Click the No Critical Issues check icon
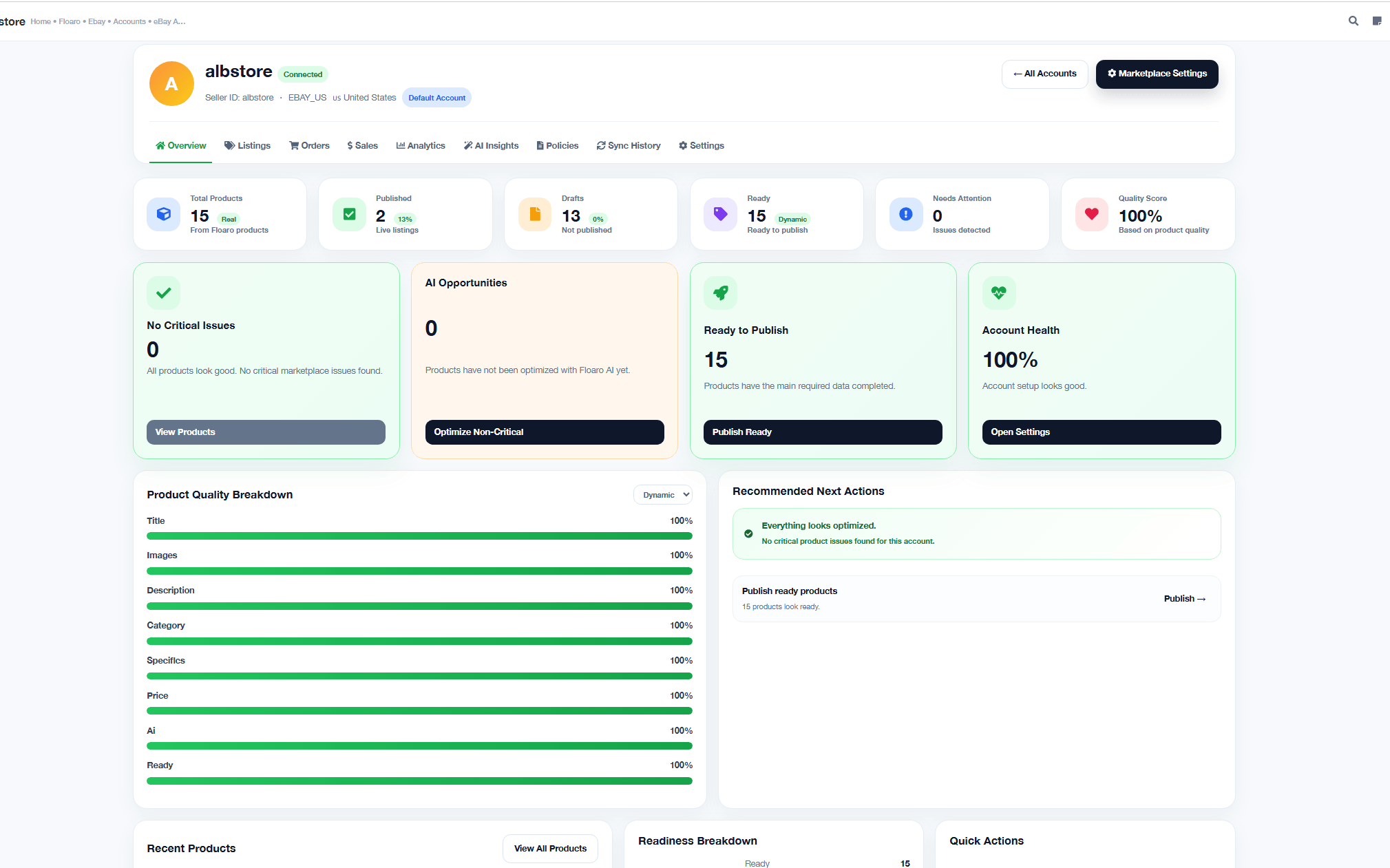This screenshot has width=1390, height=868. (x=163, y=293)
